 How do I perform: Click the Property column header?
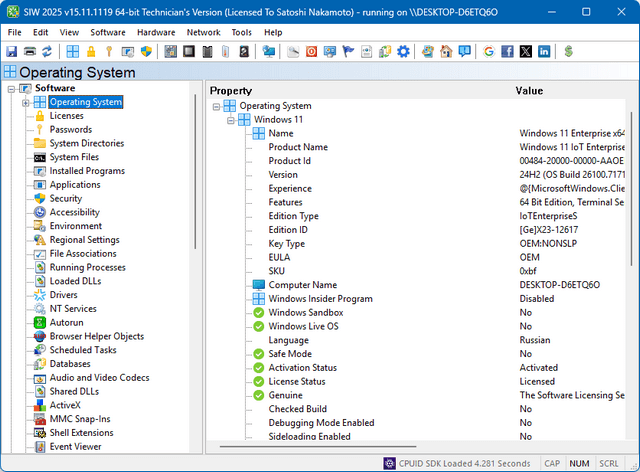[x=231, y=91]
